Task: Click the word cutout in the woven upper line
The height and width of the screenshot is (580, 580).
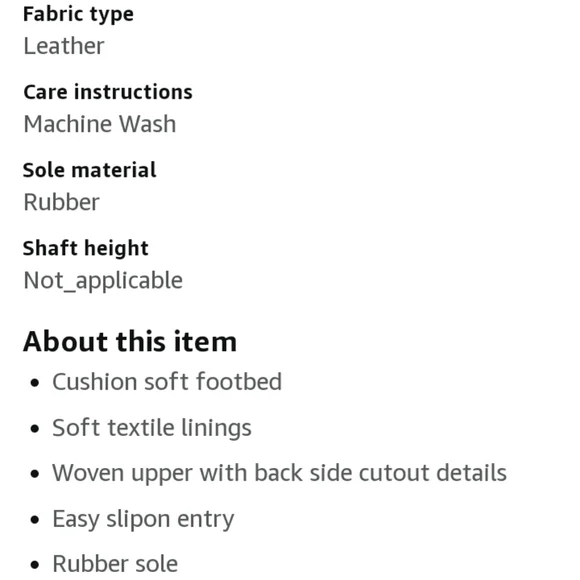Action: click(394, 473)
